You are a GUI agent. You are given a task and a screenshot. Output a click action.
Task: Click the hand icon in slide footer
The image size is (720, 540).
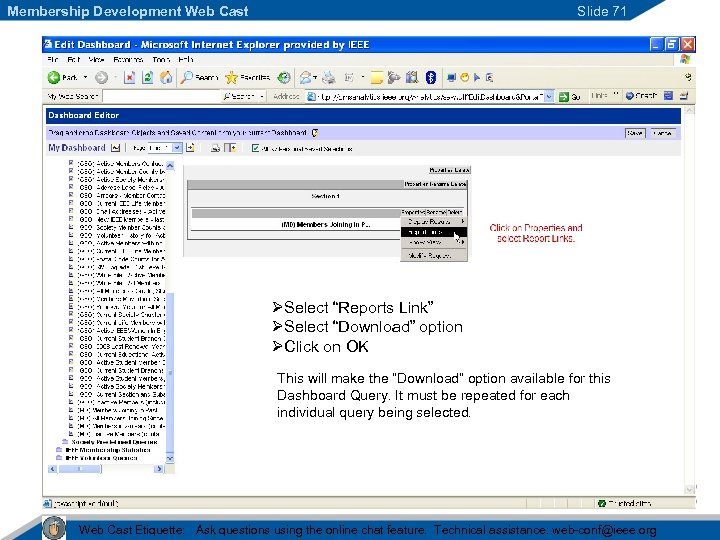coord(54,528)
